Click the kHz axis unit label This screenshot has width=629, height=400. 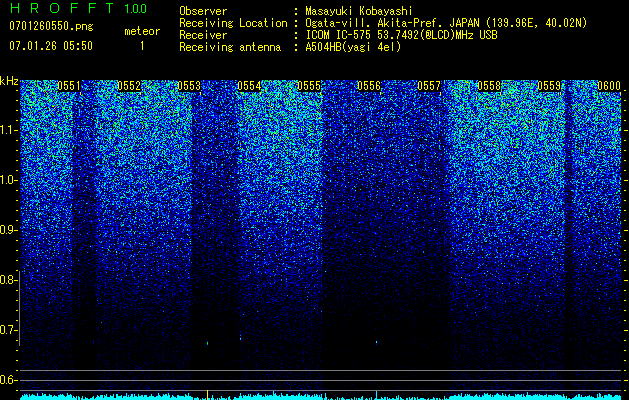click(x=9, y=81)
